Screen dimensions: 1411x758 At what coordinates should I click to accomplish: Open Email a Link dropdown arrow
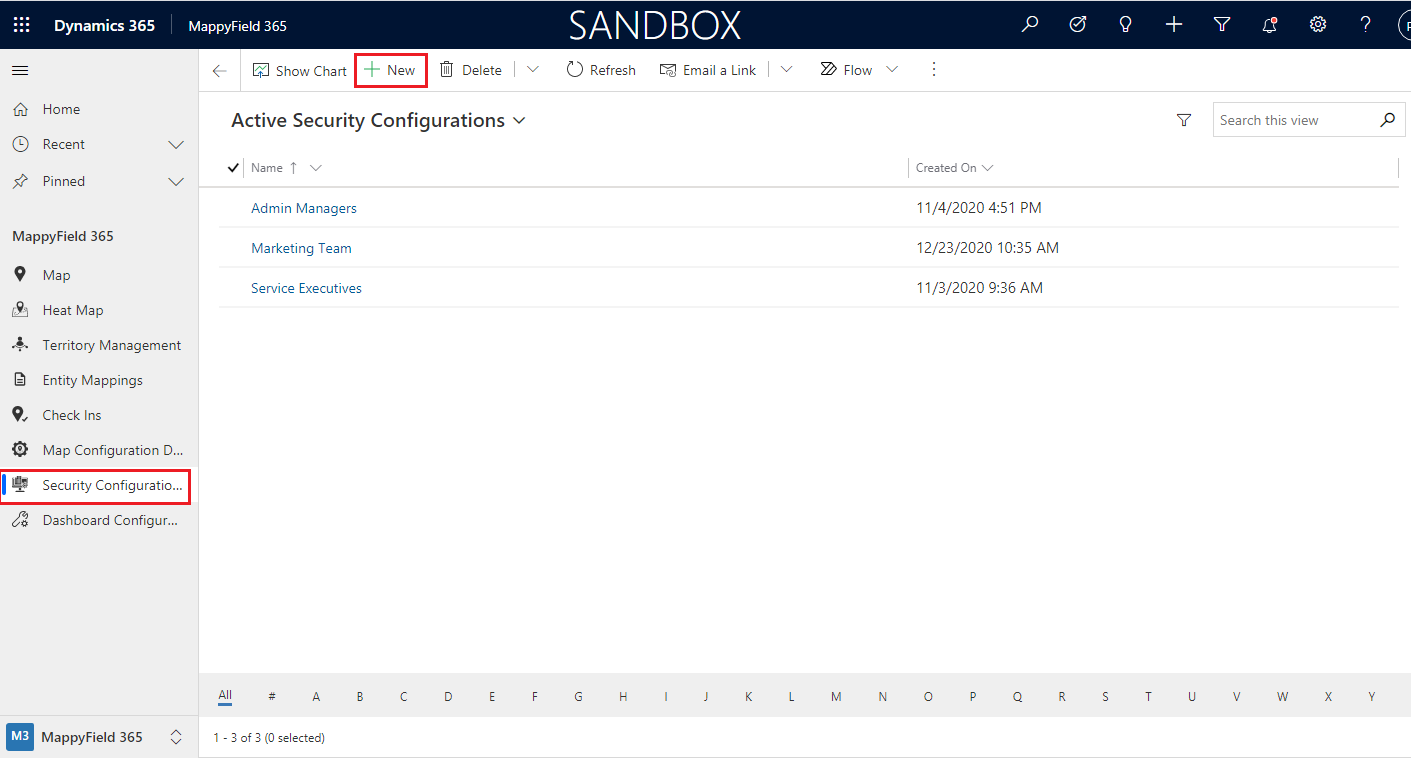pyautogui.click(x=786, y=70)
